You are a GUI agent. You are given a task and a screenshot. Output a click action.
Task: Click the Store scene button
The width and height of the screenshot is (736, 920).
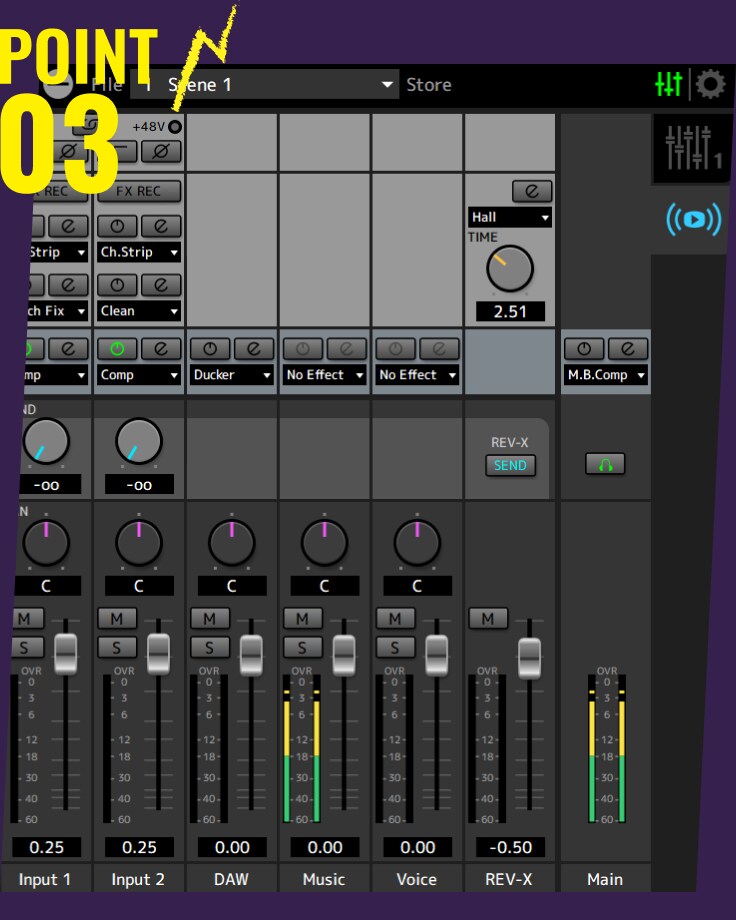tap(429, 84)
